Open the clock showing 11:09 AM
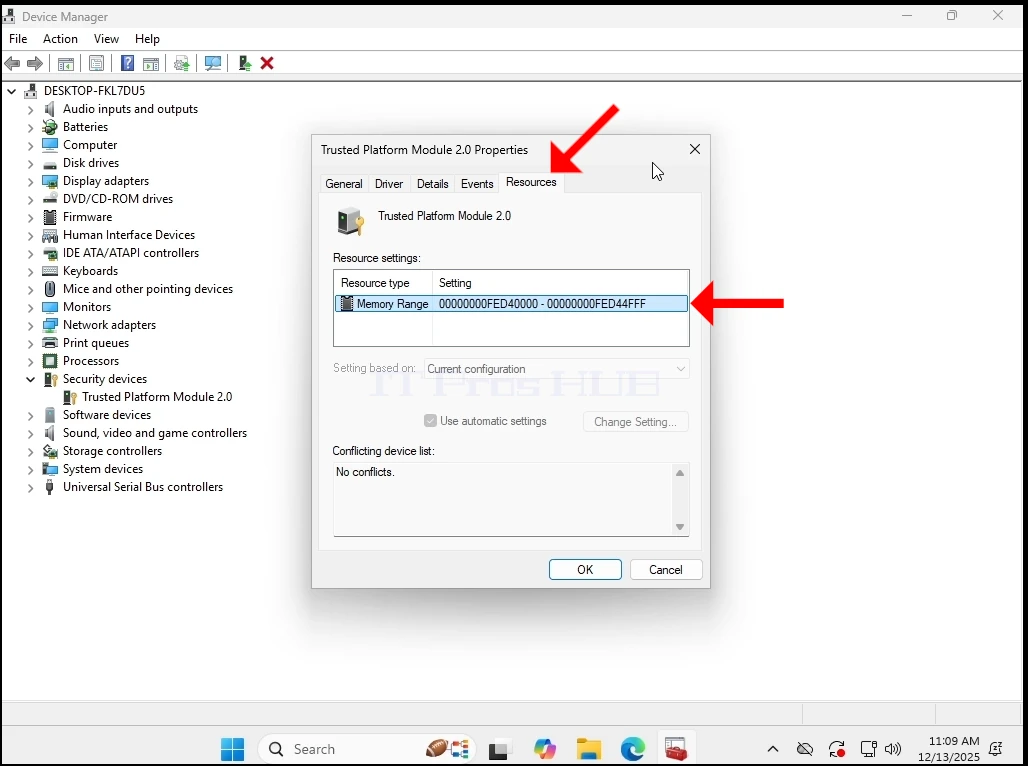Screen dimensions: 1028x766 coord(948,749)
